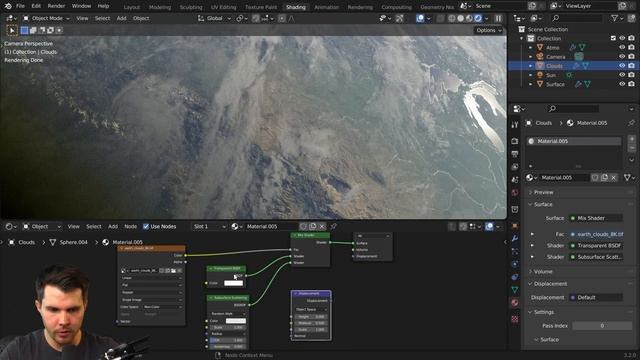Click the pause render preview icon
Screen dimensions: 640x360
(498, 18)
